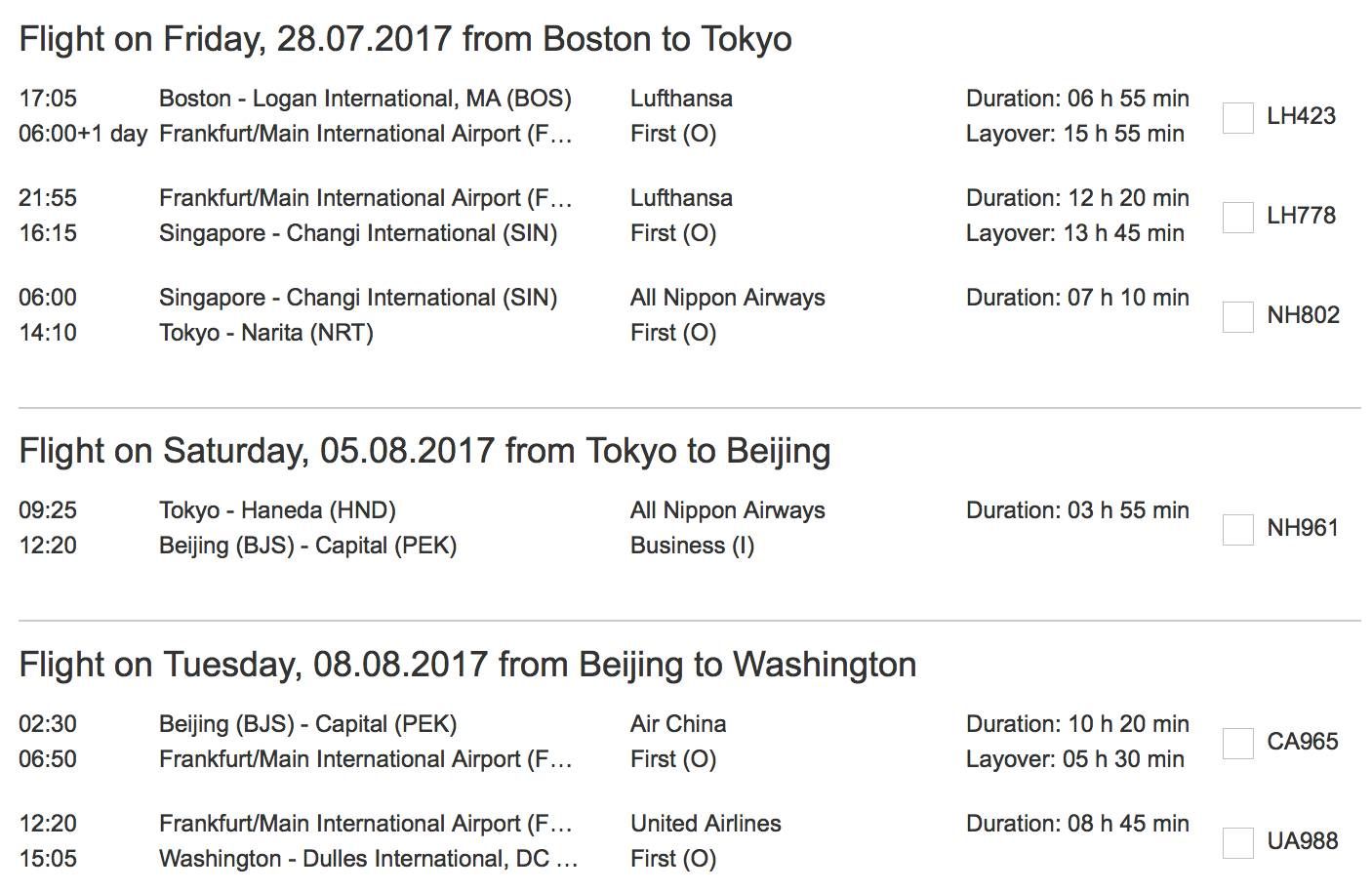Viewport: 1372px width, 892px height.
Task: Click the Boston to Tokyo flight heading
Action: tap(406, 39)
